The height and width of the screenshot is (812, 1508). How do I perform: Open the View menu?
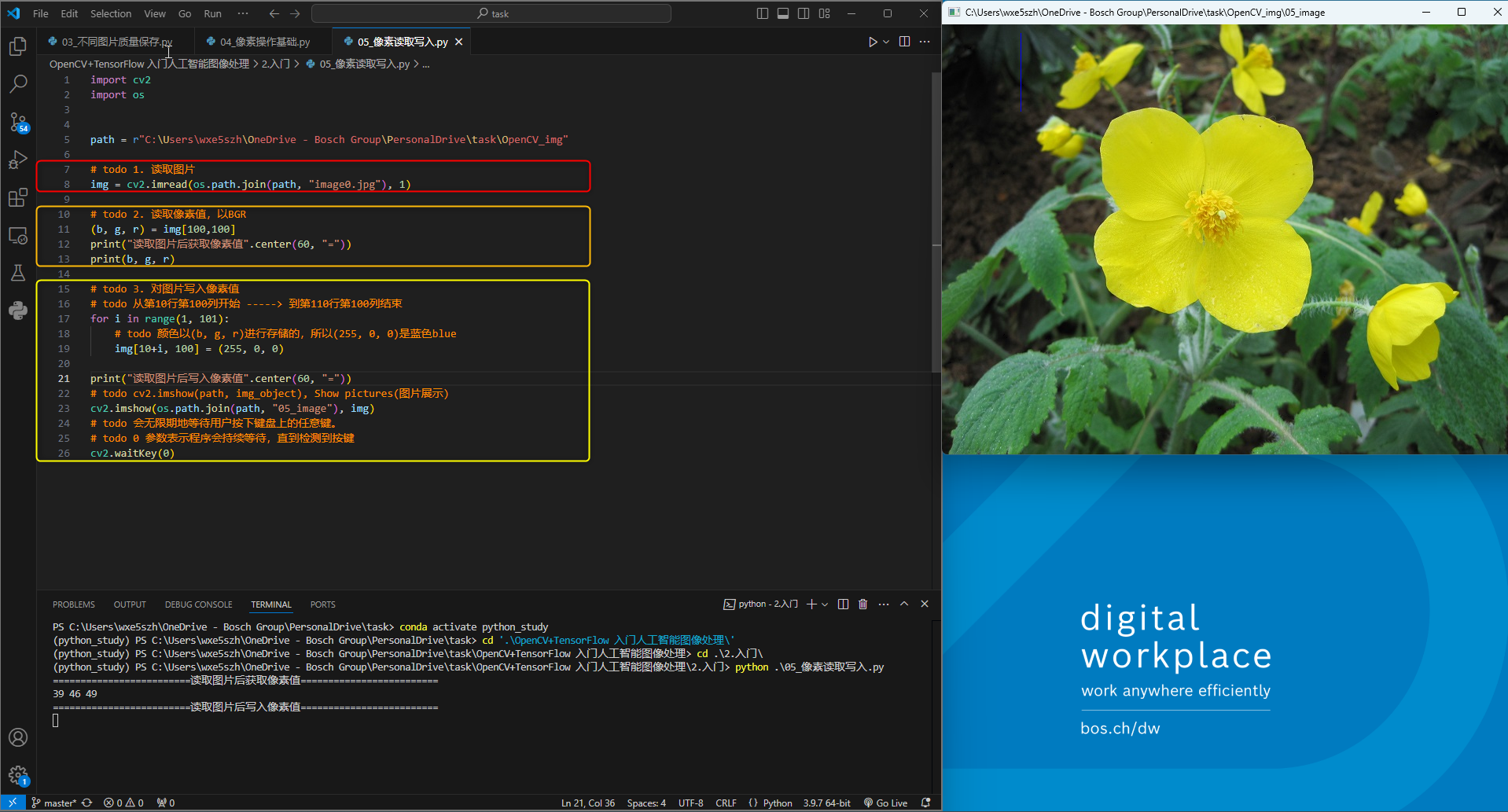155,13
